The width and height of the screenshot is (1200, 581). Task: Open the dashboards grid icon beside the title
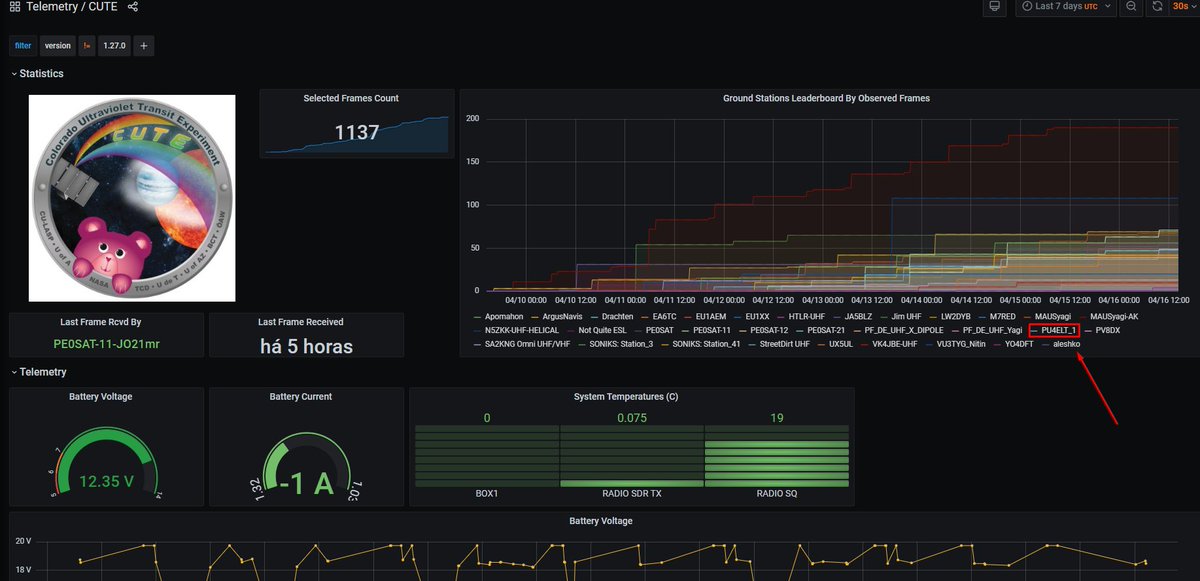click(15, 7)
